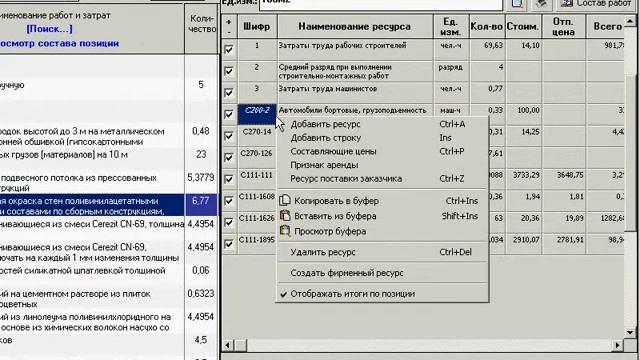Click the Paste from buffer icon
This screenshot has width=640, height=360.
click(x=285, y=216)
